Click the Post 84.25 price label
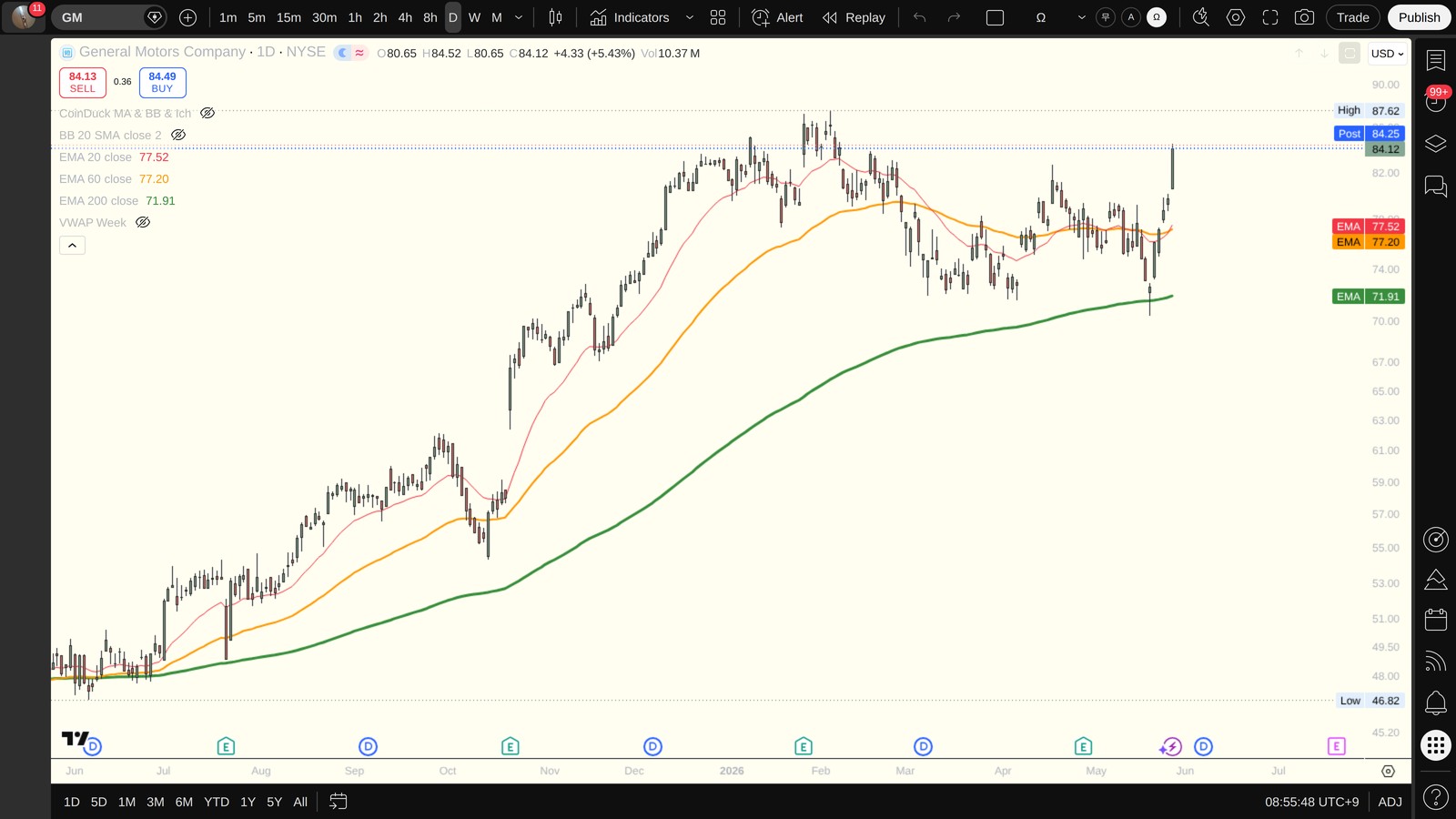The width and height of the screenshot is (1456, 819). click(x=1370, y=134)
